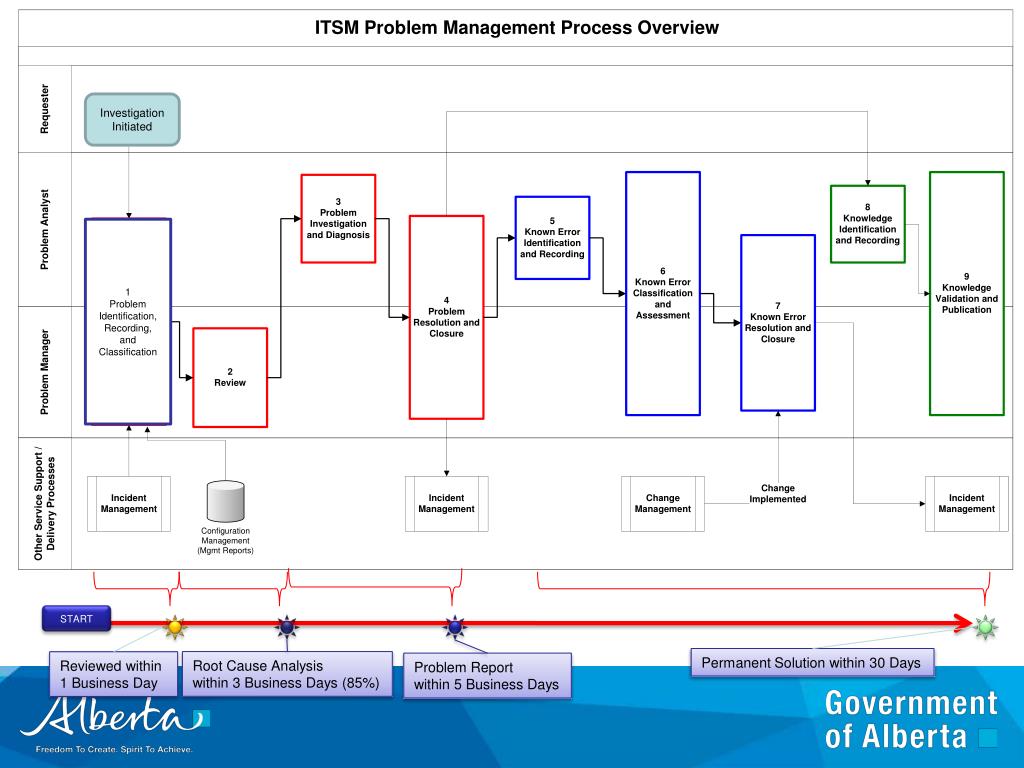Screen dimensions: 1024x768
Task: Click Permanent Solution within 30 Days callout
Action: click(x=812, y=662)
